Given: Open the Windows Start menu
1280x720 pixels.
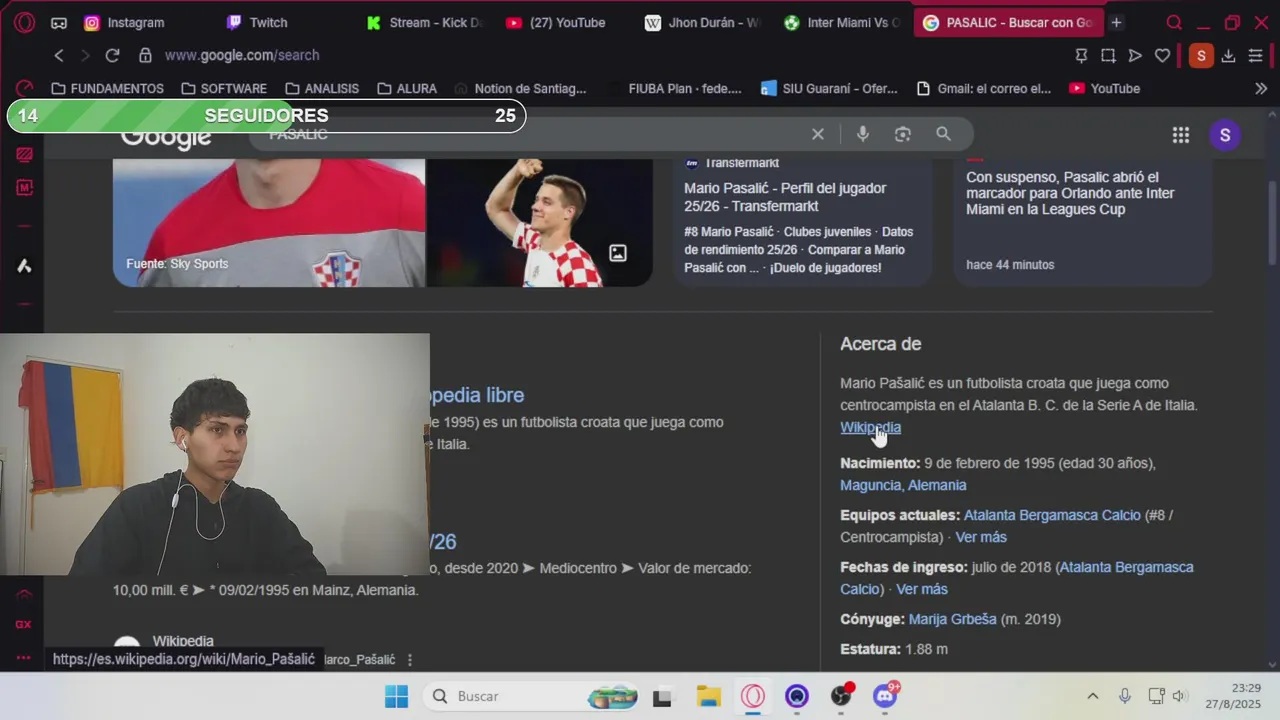Looking at the screenshot, I should (x=396, y=696).
